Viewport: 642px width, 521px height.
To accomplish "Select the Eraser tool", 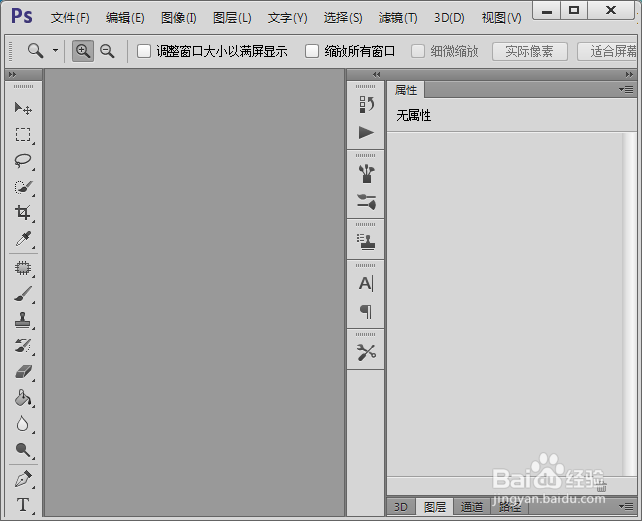I will pos(23,372).
